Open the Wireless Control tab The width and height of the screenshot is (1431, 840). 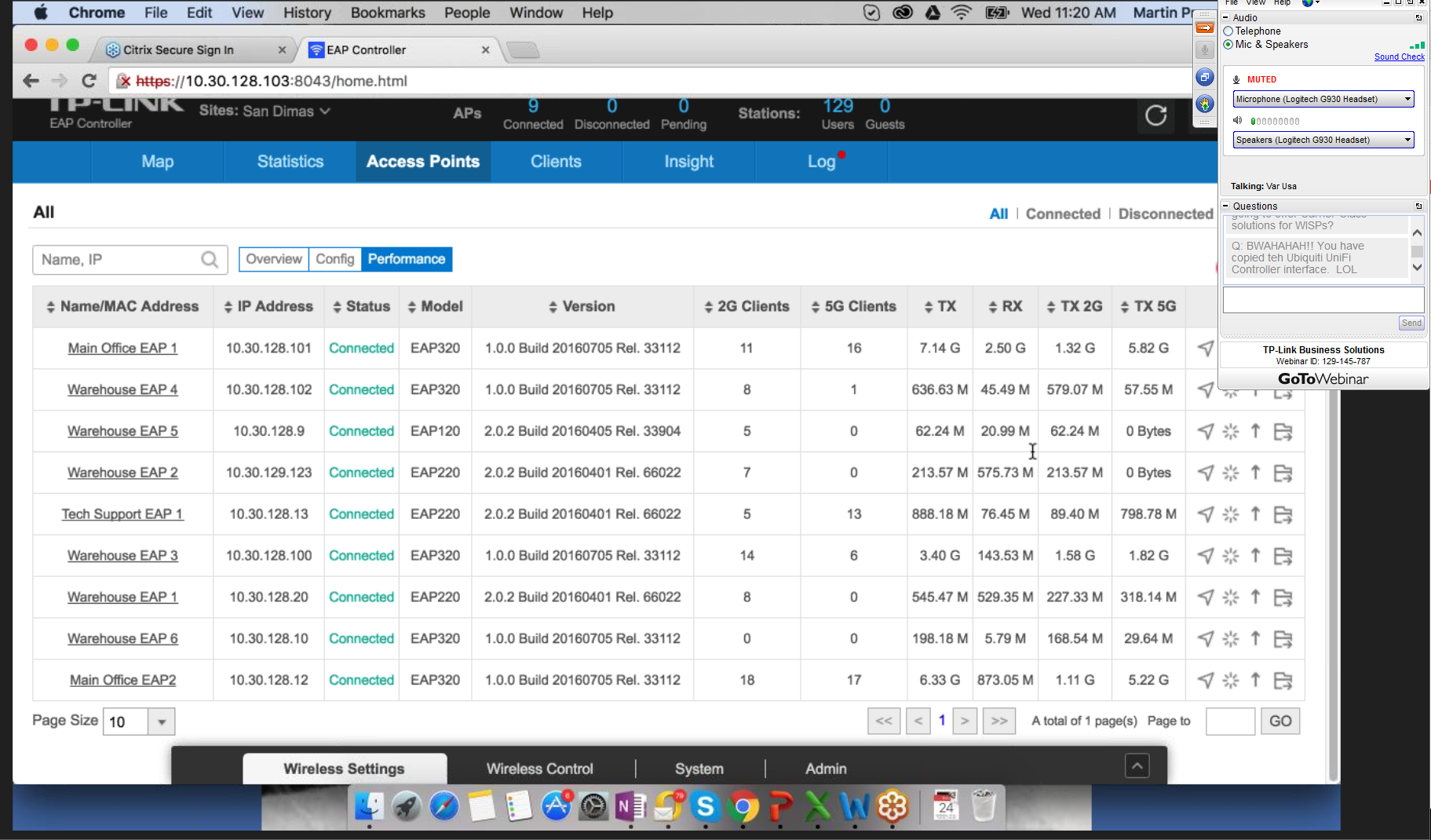(539, 769)
